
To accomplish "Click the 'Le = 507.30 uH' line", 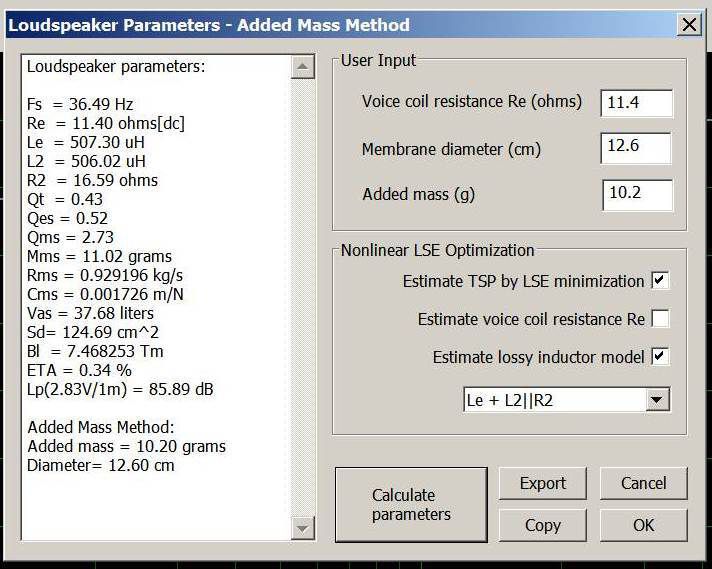I will [x=86, y=143].
